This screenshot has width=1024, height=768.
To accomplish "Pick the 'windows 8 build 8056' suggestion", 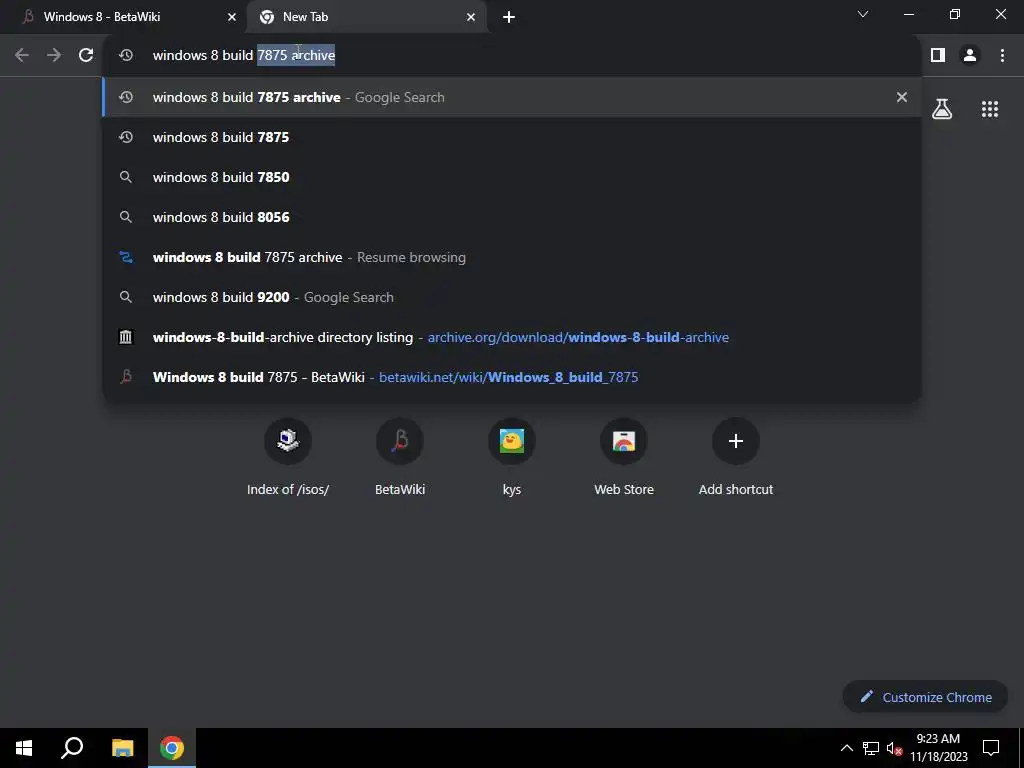I will pyautogui.click(x=512, y=217).
